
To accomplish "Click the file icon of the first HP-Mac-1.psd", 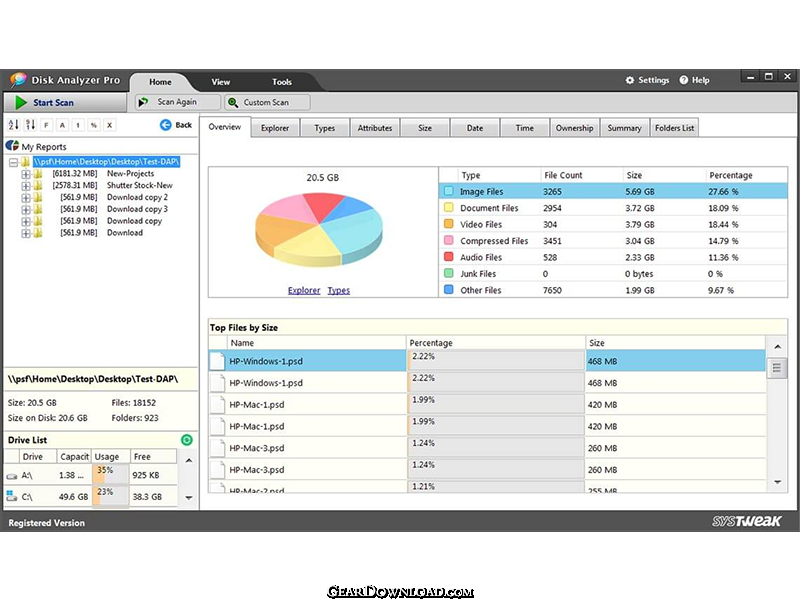I will point(217,405).
